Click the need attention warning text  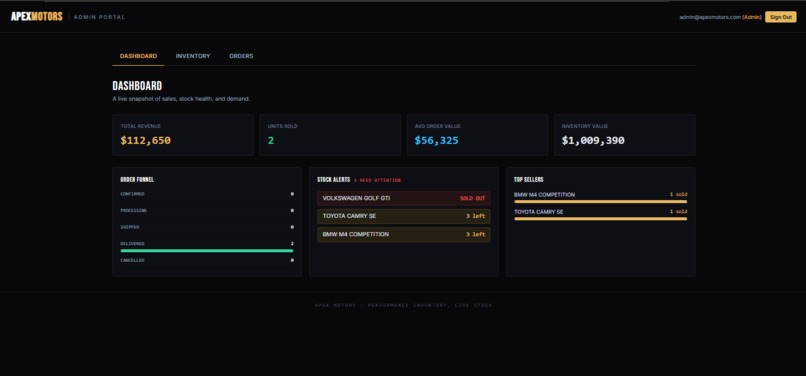point(377,180)
